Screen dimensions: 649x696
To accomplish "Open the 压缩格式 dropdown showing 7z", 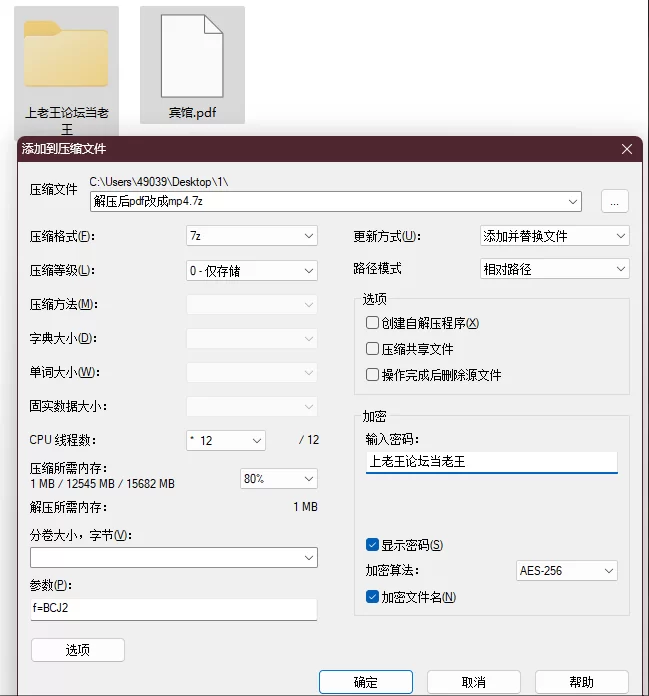I will click(x=252, y=236).
